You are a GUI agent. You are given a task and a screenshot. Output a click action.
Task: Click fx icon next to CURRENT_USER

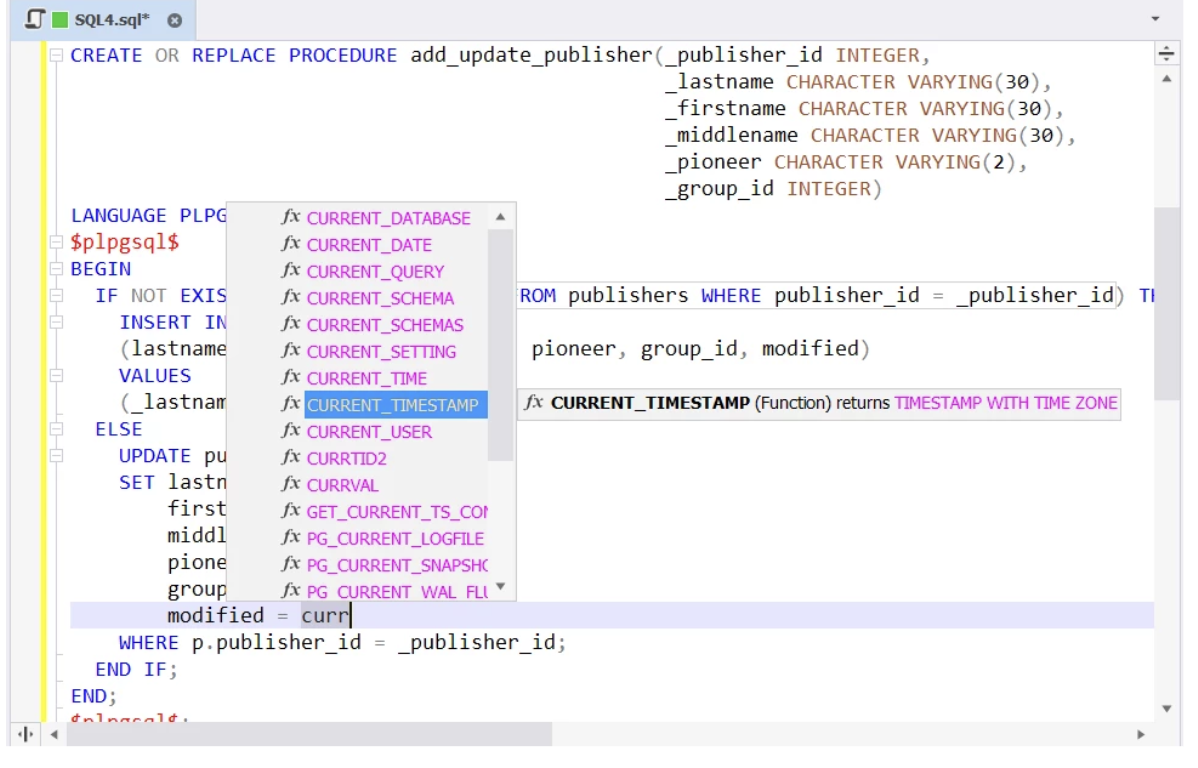290,431
